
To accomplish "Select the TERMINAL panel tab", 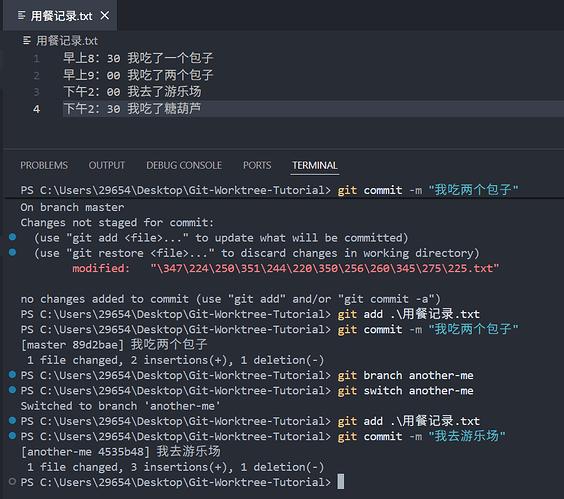I will click(315, 165).
